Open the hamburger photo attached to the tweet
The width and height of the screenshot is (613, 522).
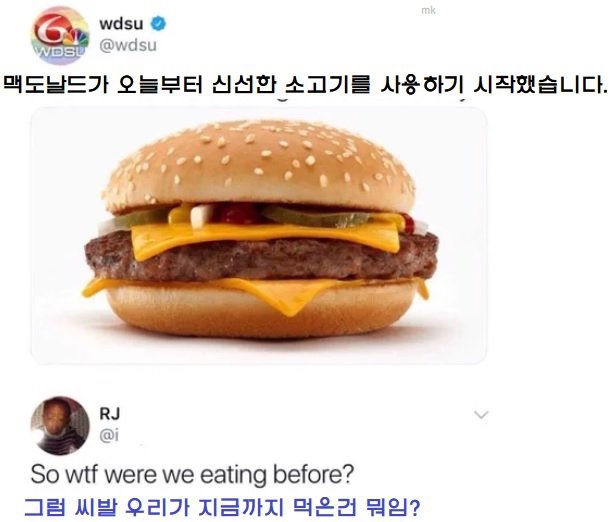(259, 236)
